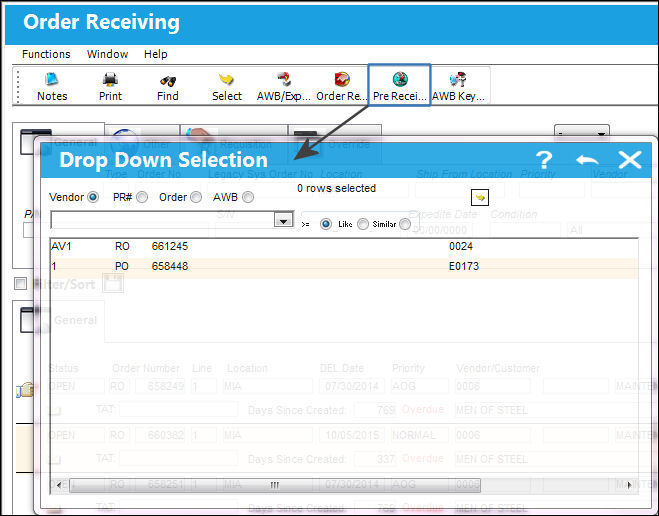
Task: Click the yellow arrow select button in dialog
Action: (480, 197)
